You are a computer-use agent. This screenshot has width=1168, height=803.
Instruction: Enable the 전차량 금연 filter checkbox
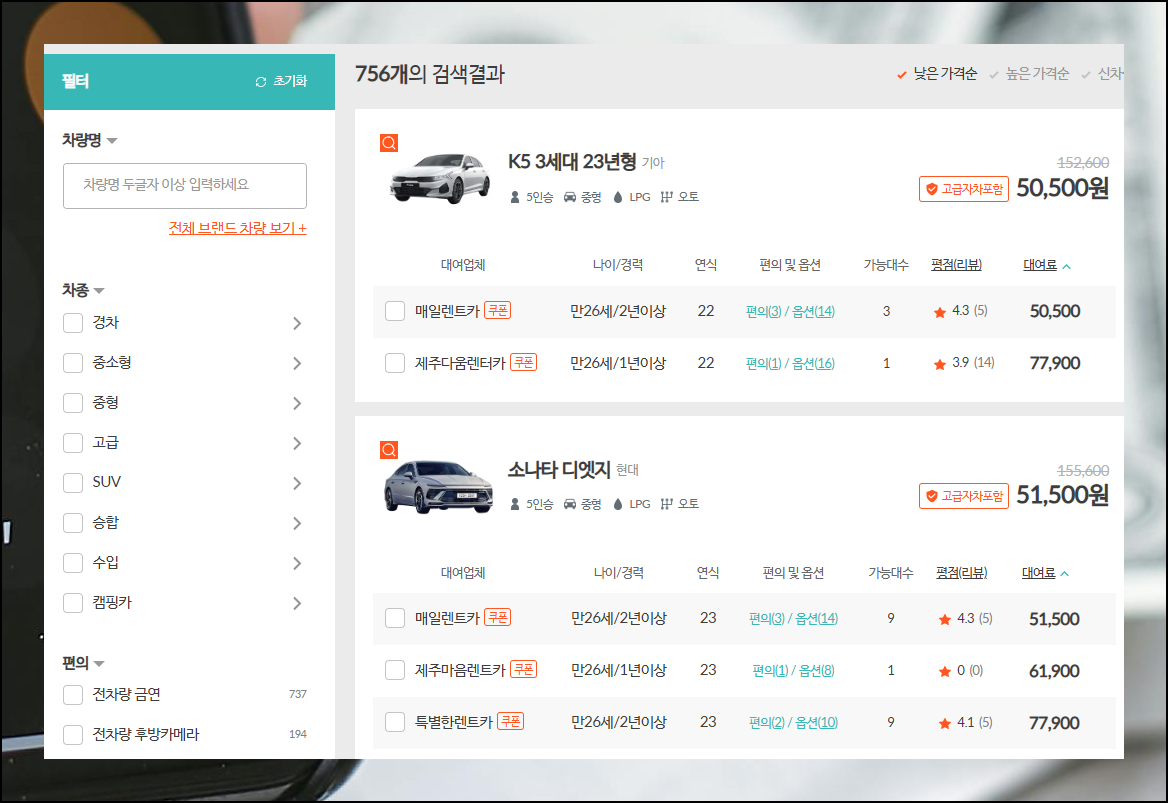point(73,695)
